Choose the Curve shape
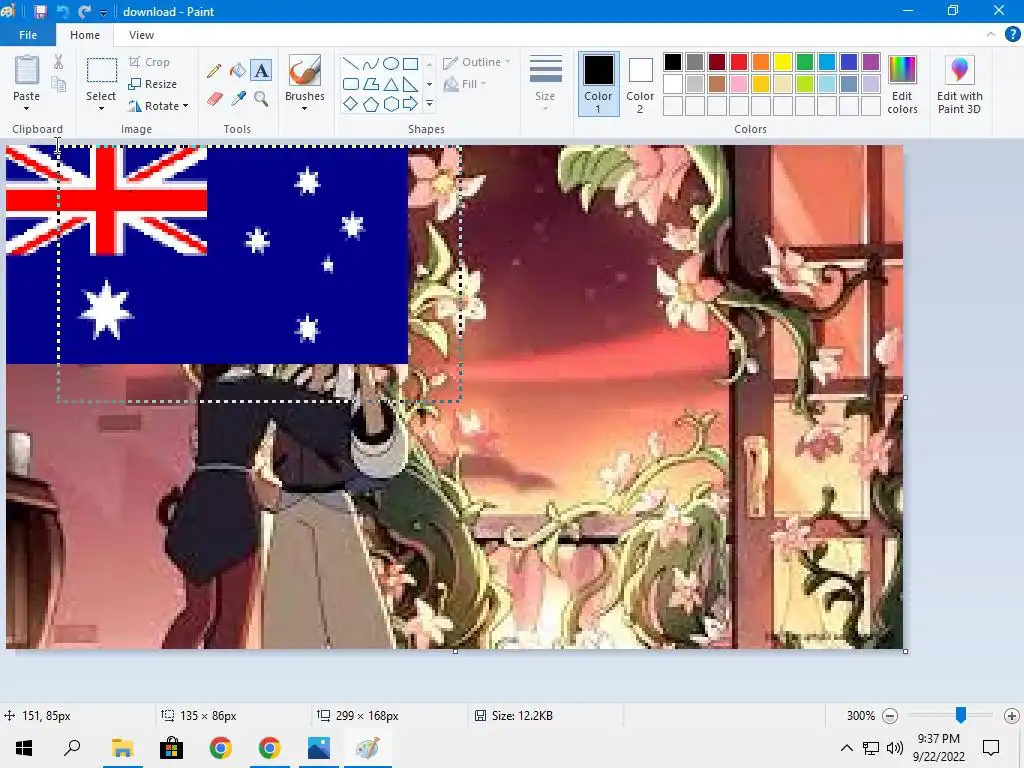 click(x=371, y=63)
